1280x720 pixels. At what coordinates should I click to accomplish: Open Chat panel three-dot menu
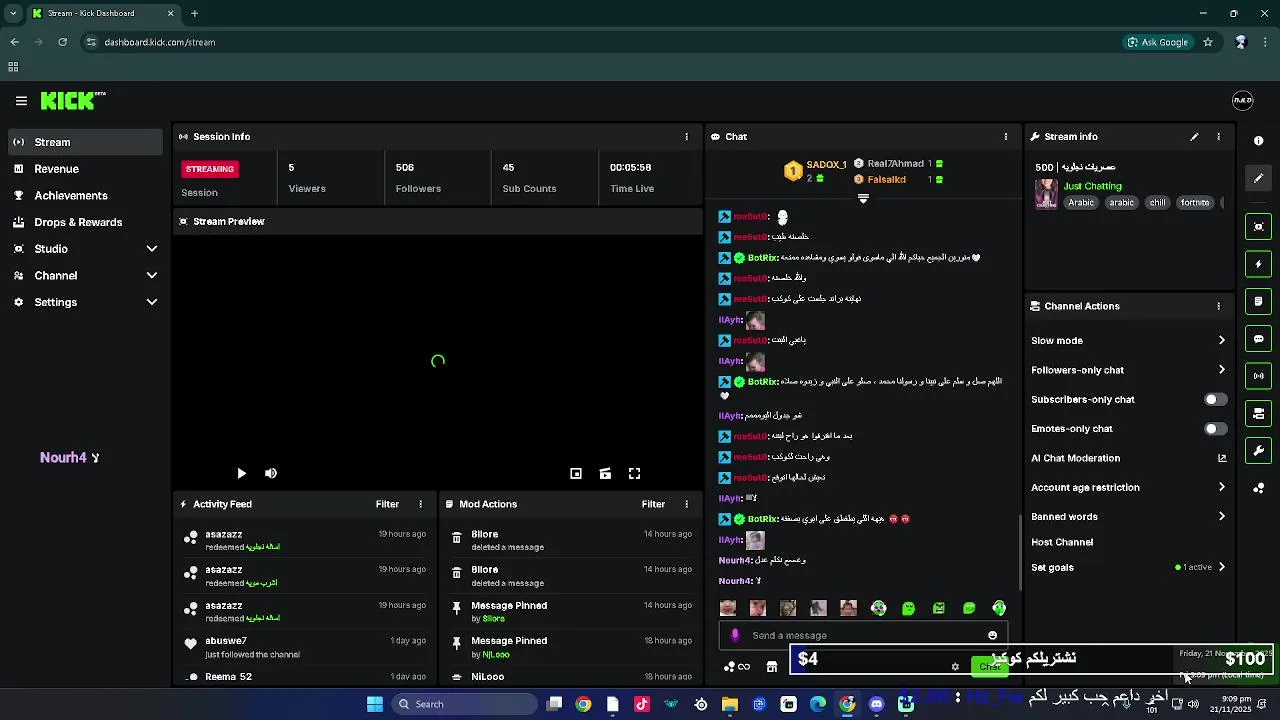click(1006, 137)
